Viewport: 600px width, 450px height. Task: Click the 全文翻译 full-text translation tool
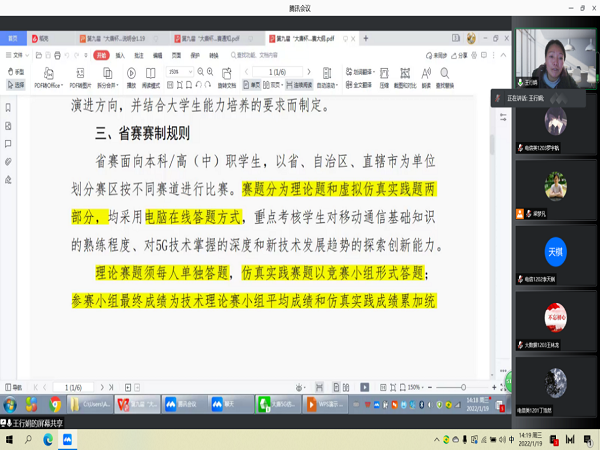tap(359, 85)
